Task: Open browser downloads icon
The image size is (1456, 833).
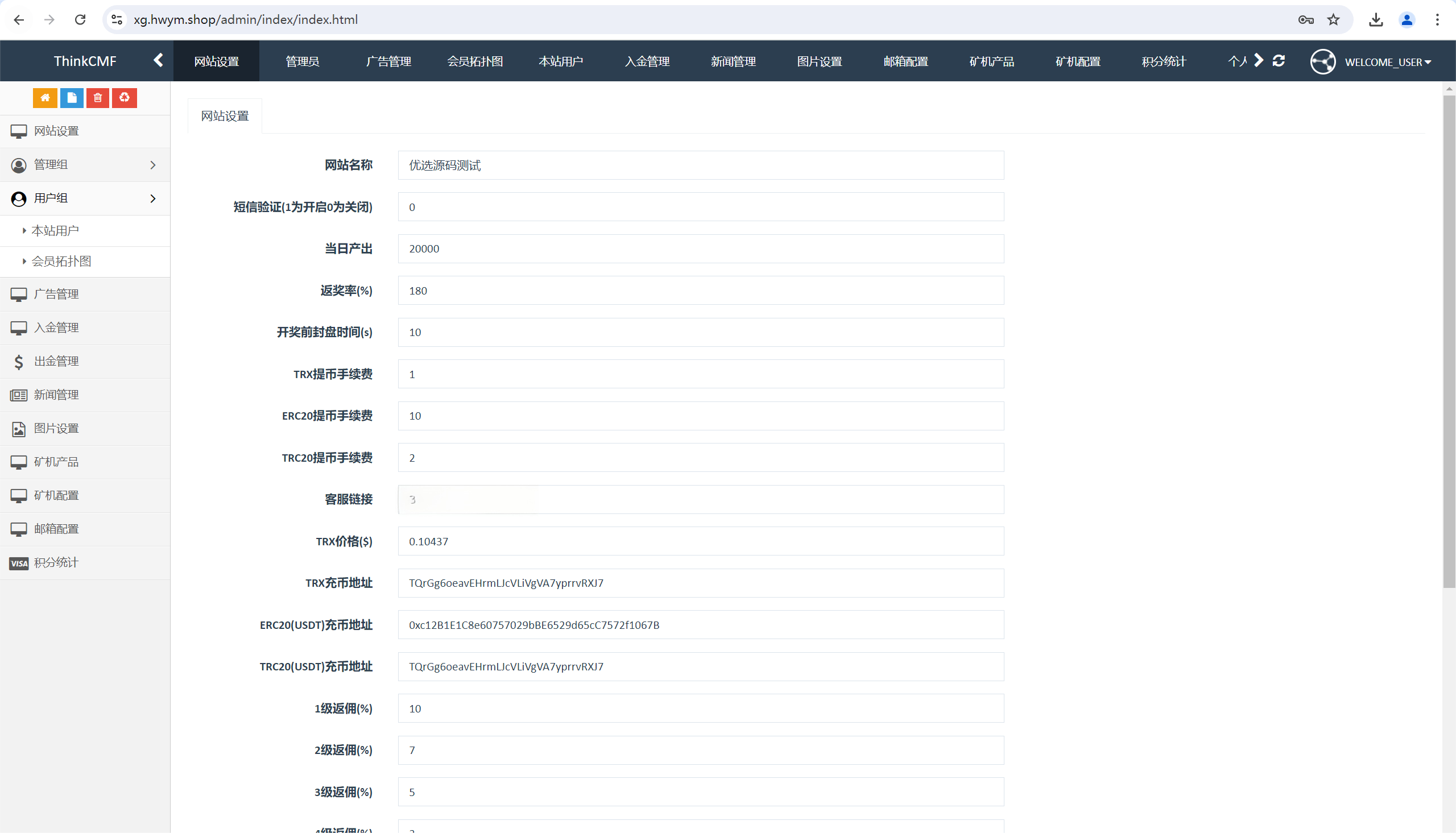Action: coord(1376,19)
